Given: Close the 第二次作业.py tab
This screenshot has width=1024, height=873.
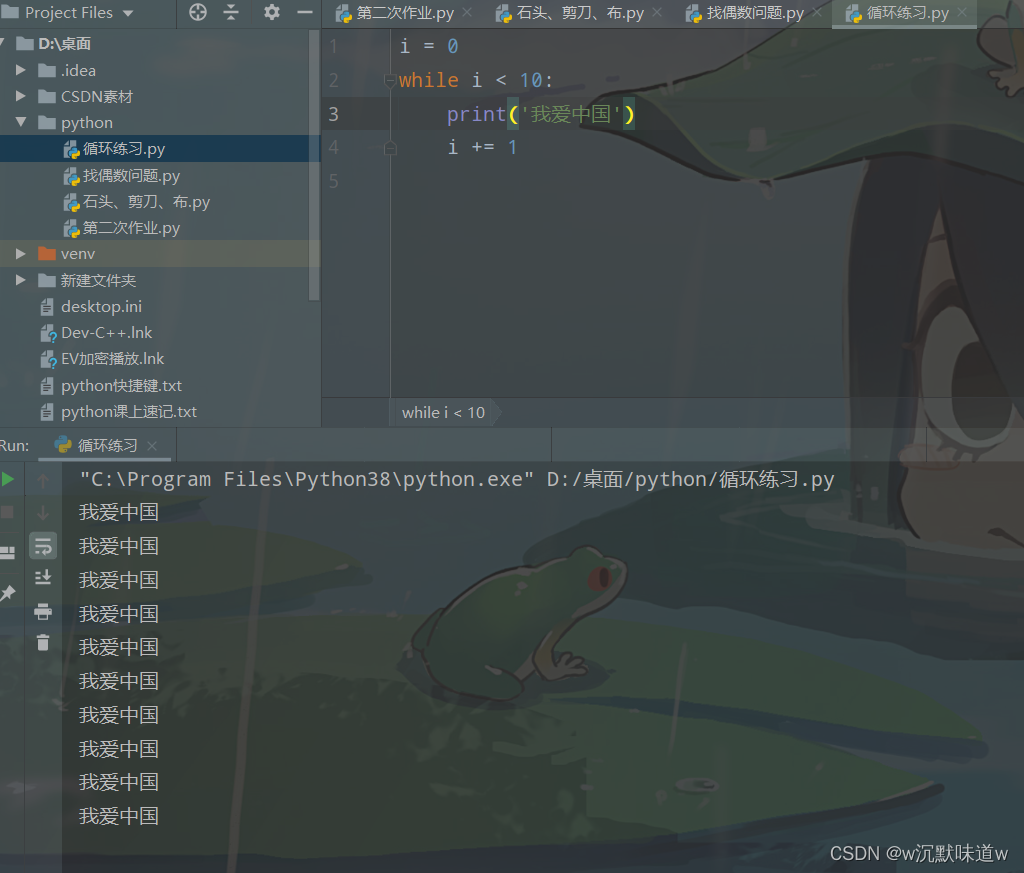Looking at the screenshot, I should click(x=467, y=12).
